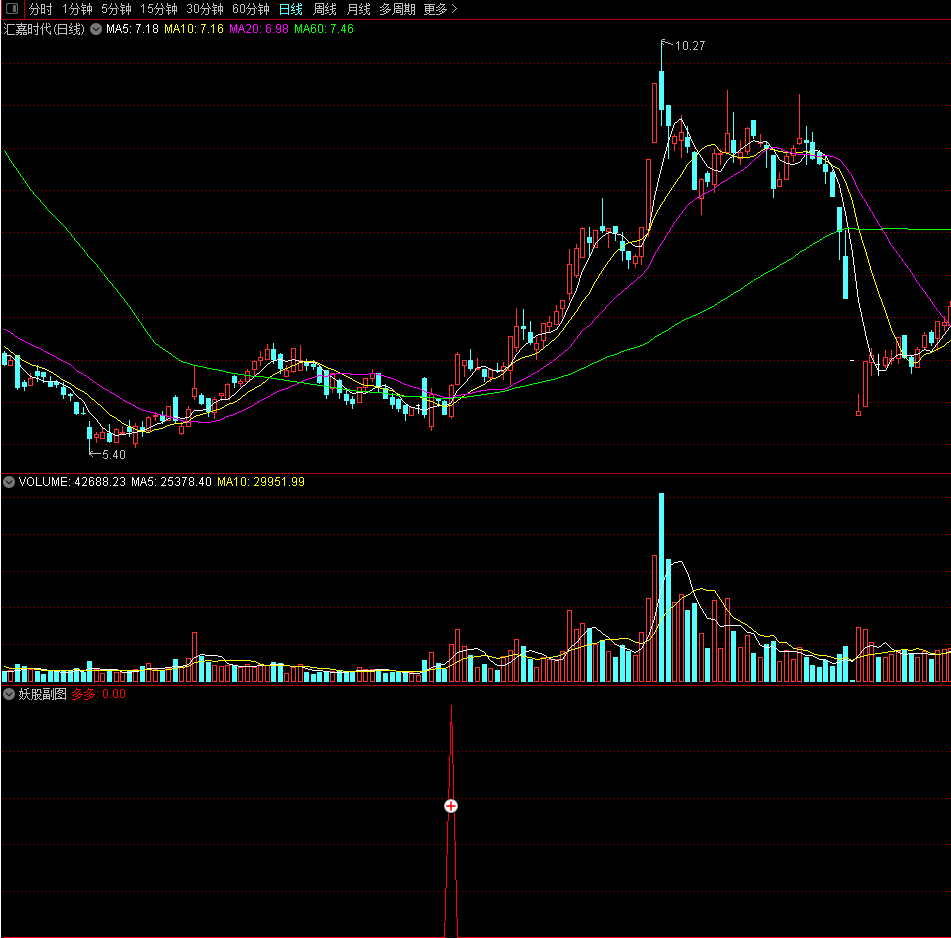Select the 60分钟 period tab
Viewport: 951px width, 938px height.
click(251, 9)
